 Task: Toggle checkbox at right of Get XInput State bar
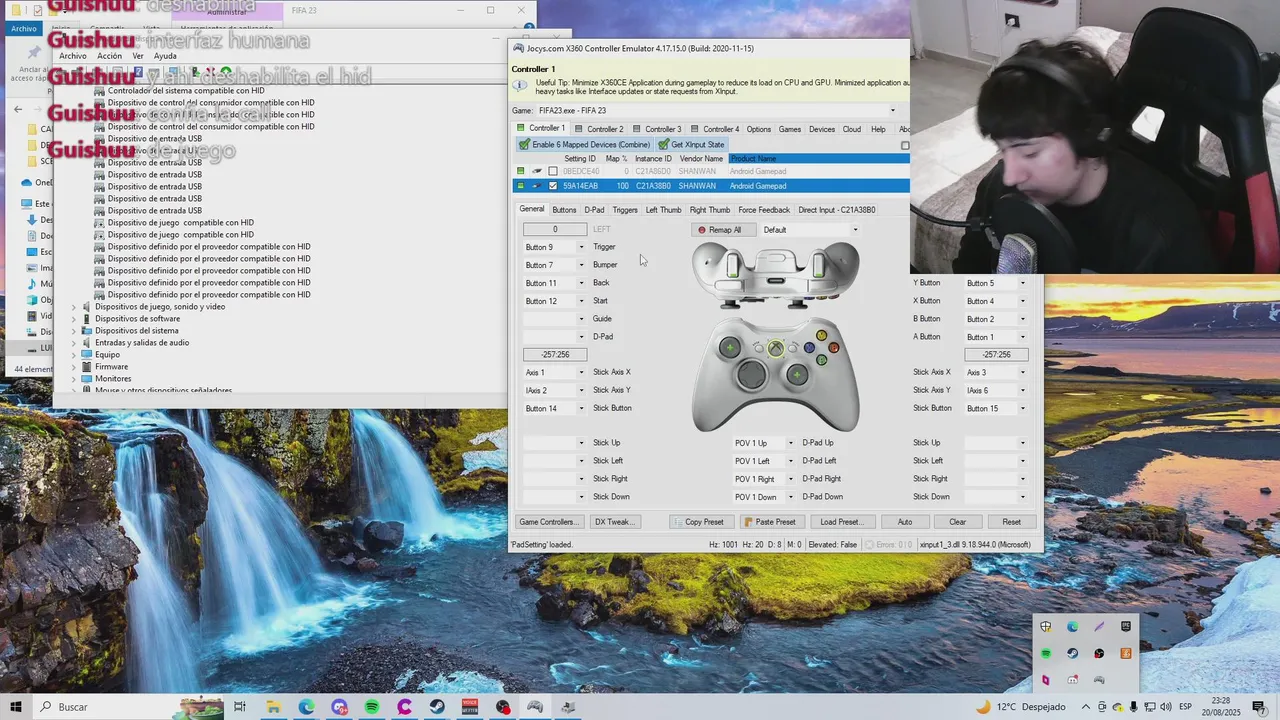coord(905,145)
